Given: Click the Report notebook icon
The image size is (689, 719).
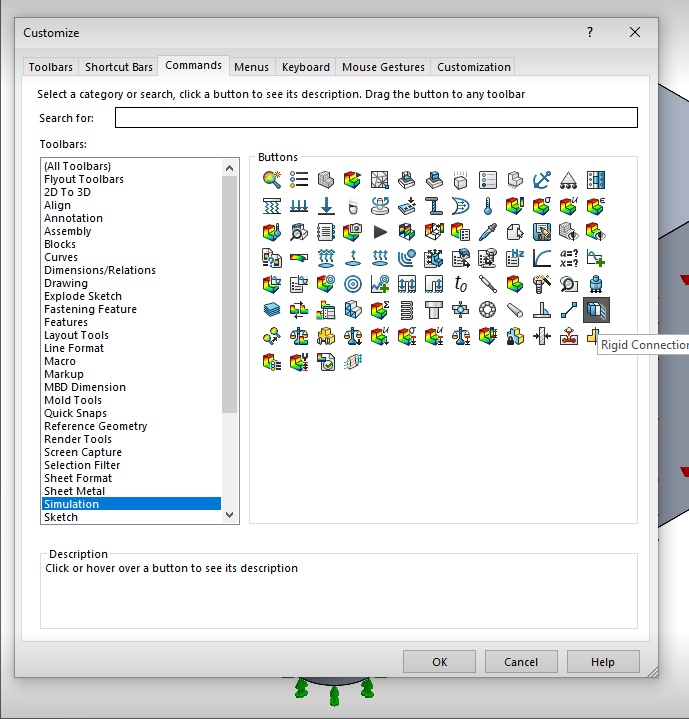Looking at the screenshot, I should pos(326,232).
